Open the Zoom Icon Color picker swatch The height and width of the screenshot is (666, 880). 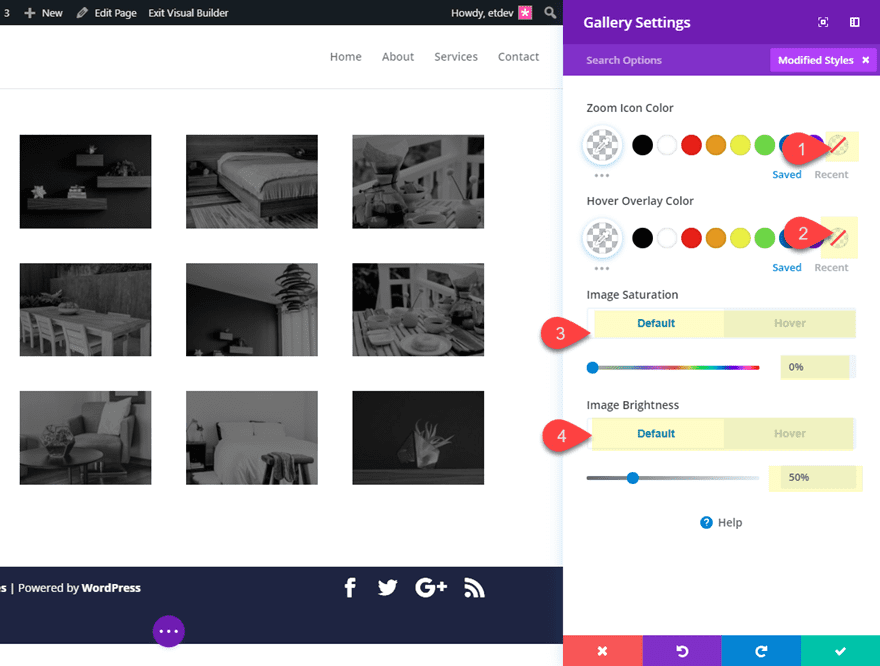click(602, 145)
